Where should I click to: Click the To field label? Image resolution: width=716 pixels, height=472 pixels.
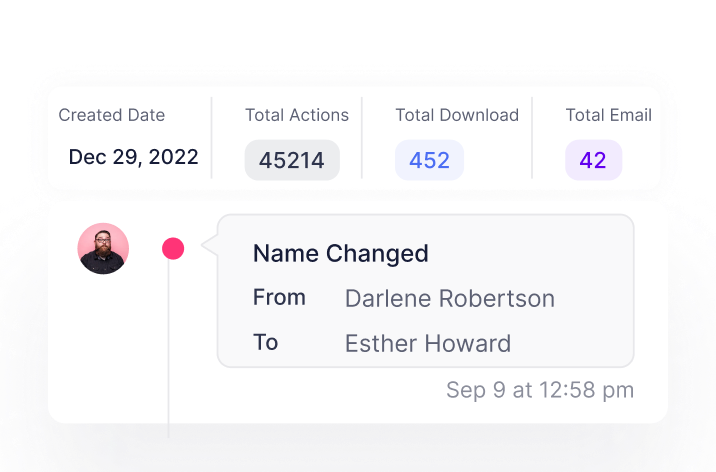(265, 343)
